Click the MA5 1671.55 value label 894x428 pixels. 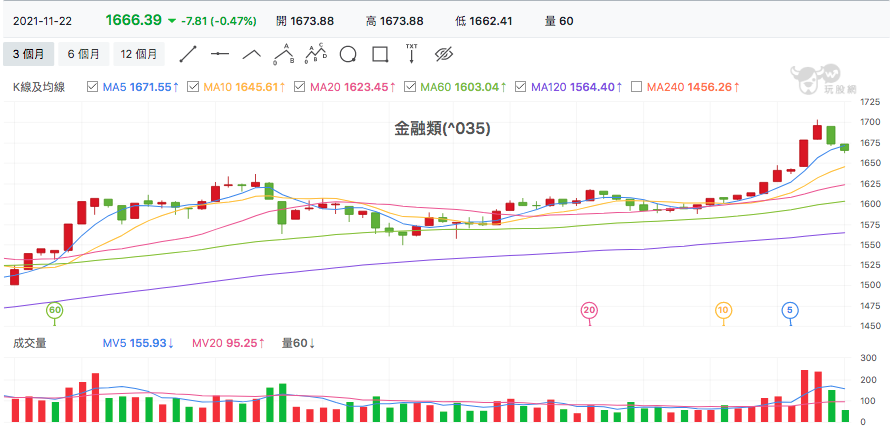[141, 87]
